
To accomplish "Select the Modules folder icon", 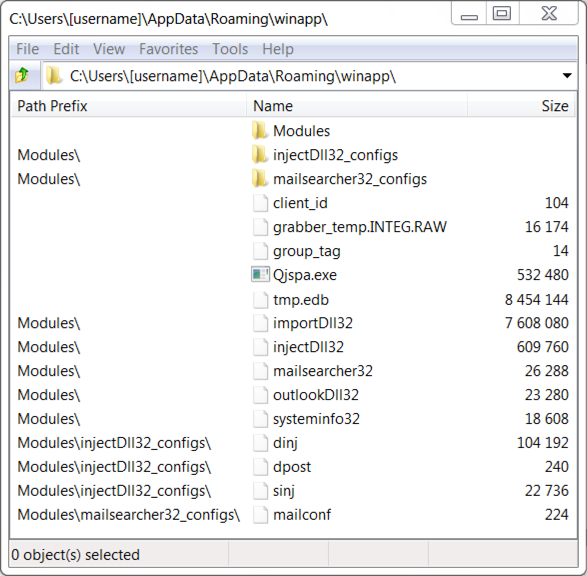I will pyautogui.click(x=259, y=131).
